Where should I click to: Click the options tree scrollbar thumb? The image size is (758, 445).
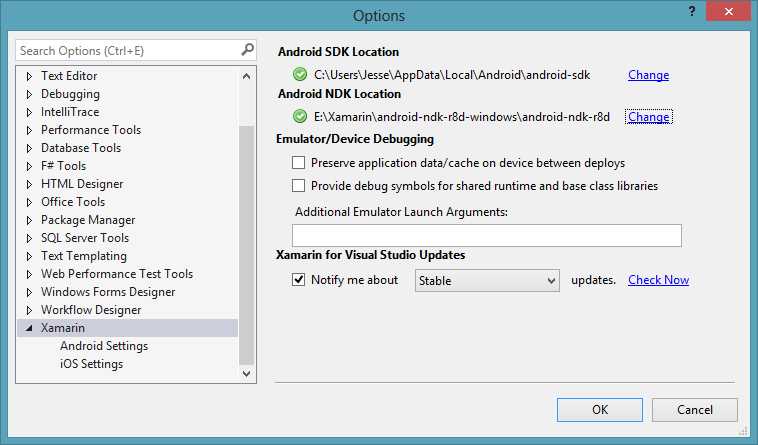(x=247, y=245)
